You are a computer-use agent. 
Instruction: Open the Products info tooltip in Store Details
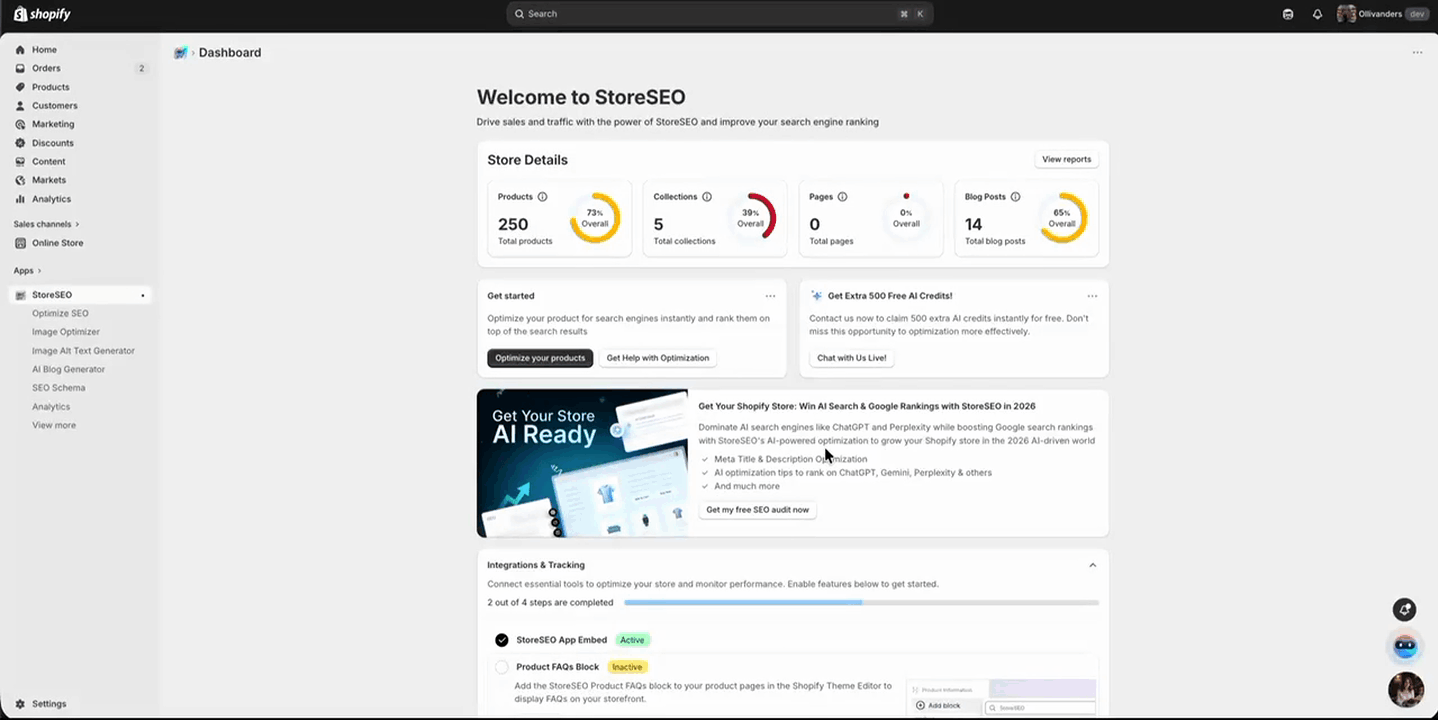(x=541, y=197)
